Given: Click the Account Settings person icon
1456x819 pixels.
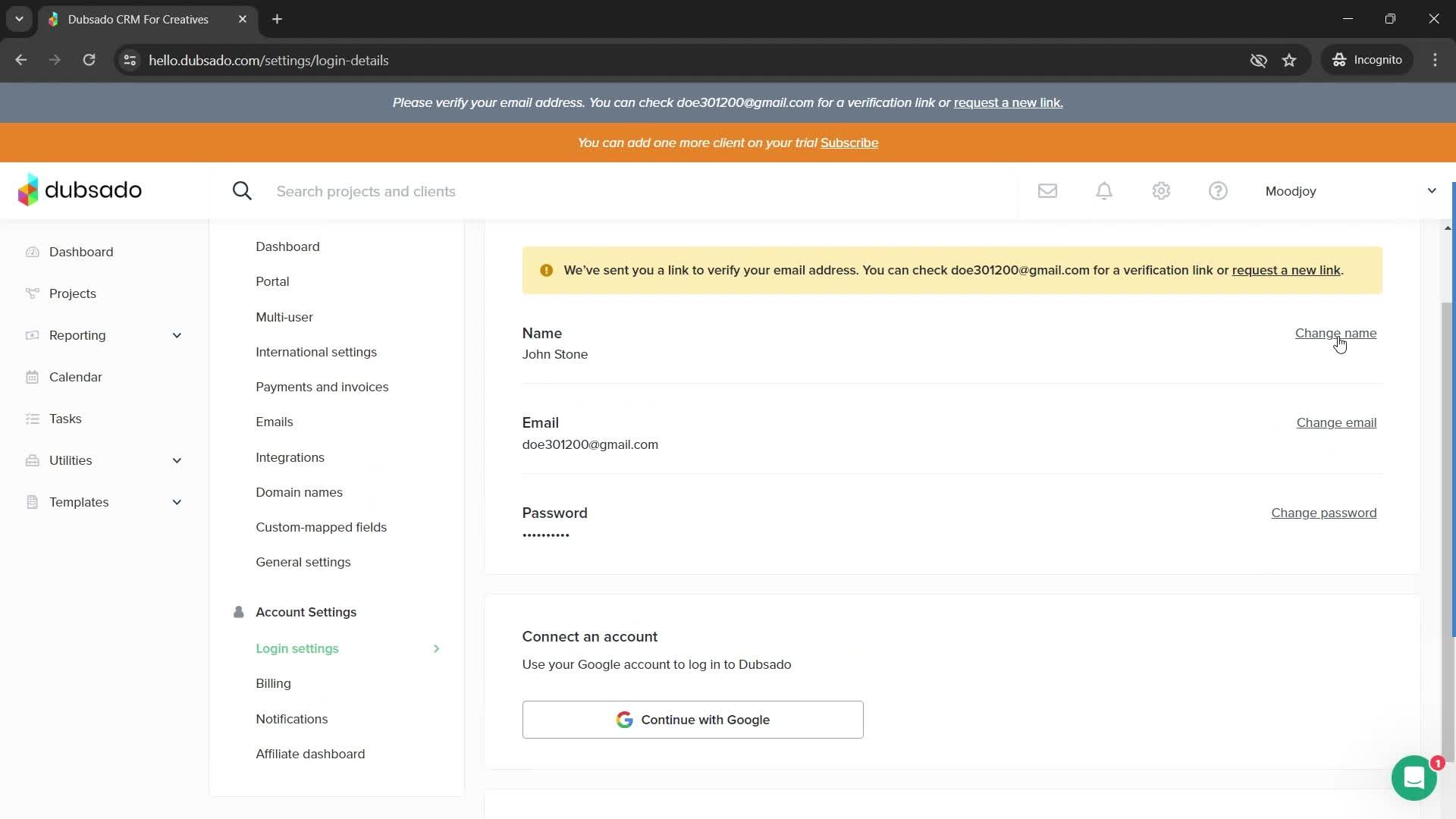Looking at the screenshot, I should (x=238, y=612).
